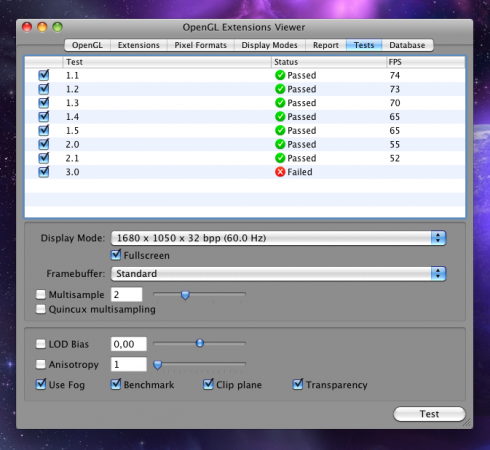
Task: Switch to the Pixel Formats tab
Action: 201,45
